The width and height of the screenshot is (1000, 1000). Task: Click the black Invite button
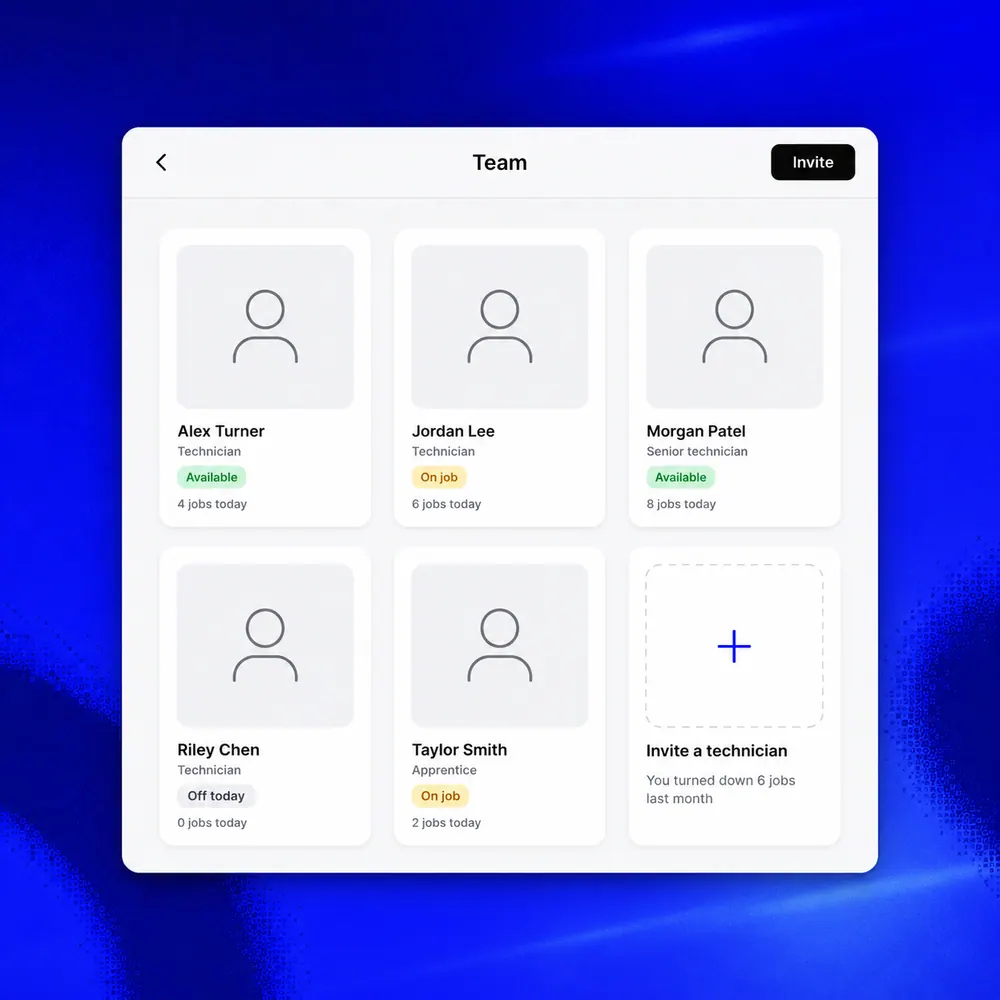(x=812, y=162)
